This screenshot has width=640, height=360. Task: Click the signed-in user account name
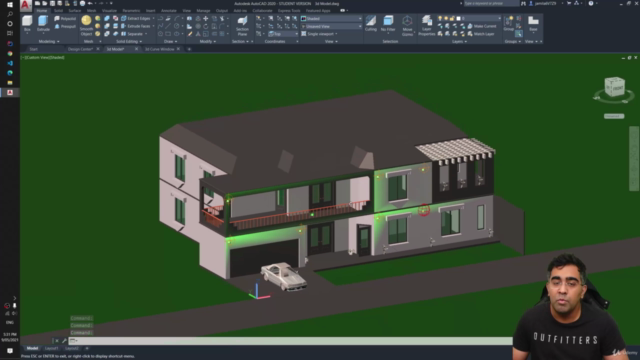[545, 3]
